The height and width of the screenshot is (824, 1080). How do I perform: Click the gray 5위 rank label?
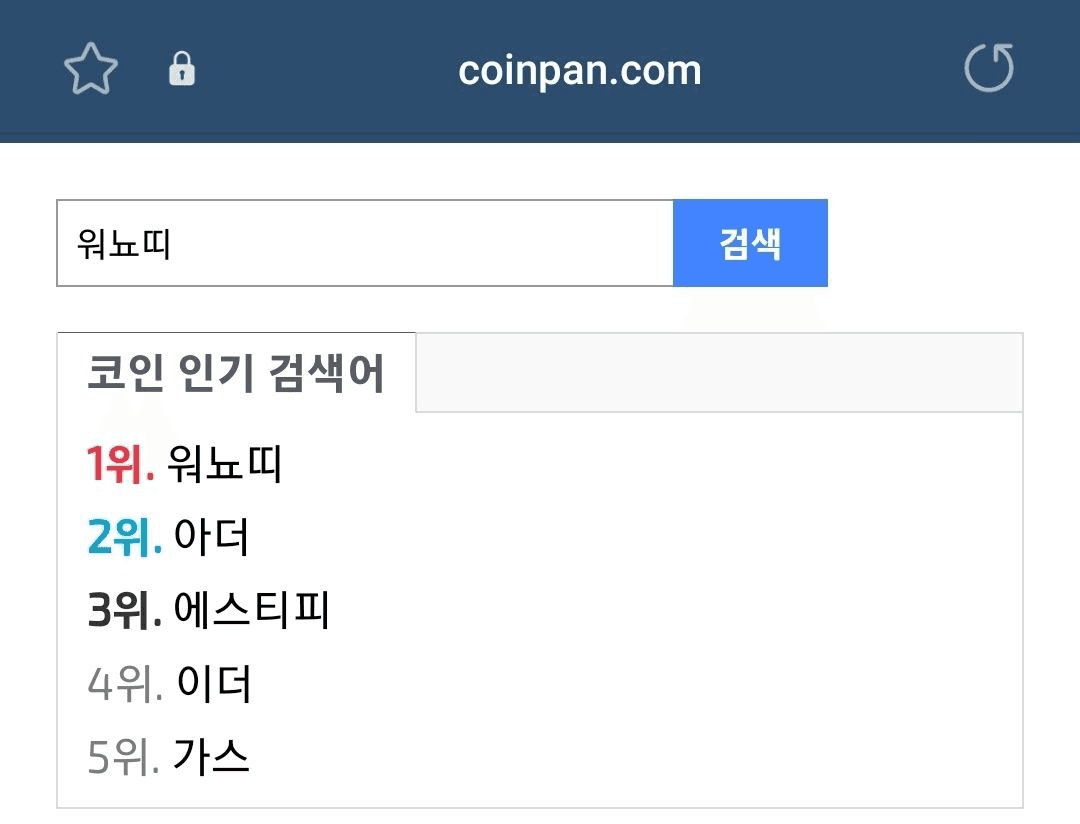[x=123, y=758]
